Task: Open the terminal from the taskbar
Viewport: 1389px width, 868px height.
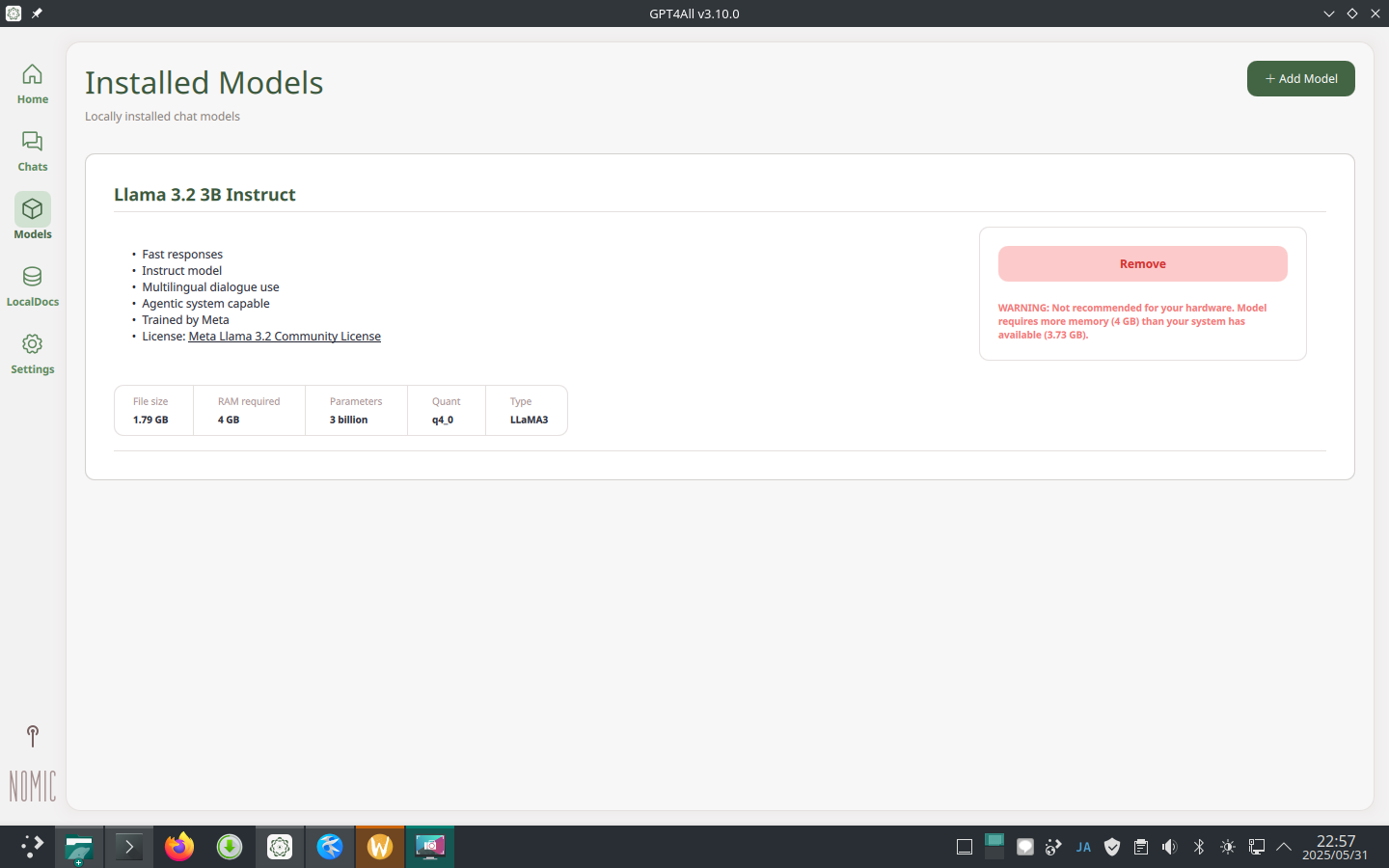Action: [128, 847]
